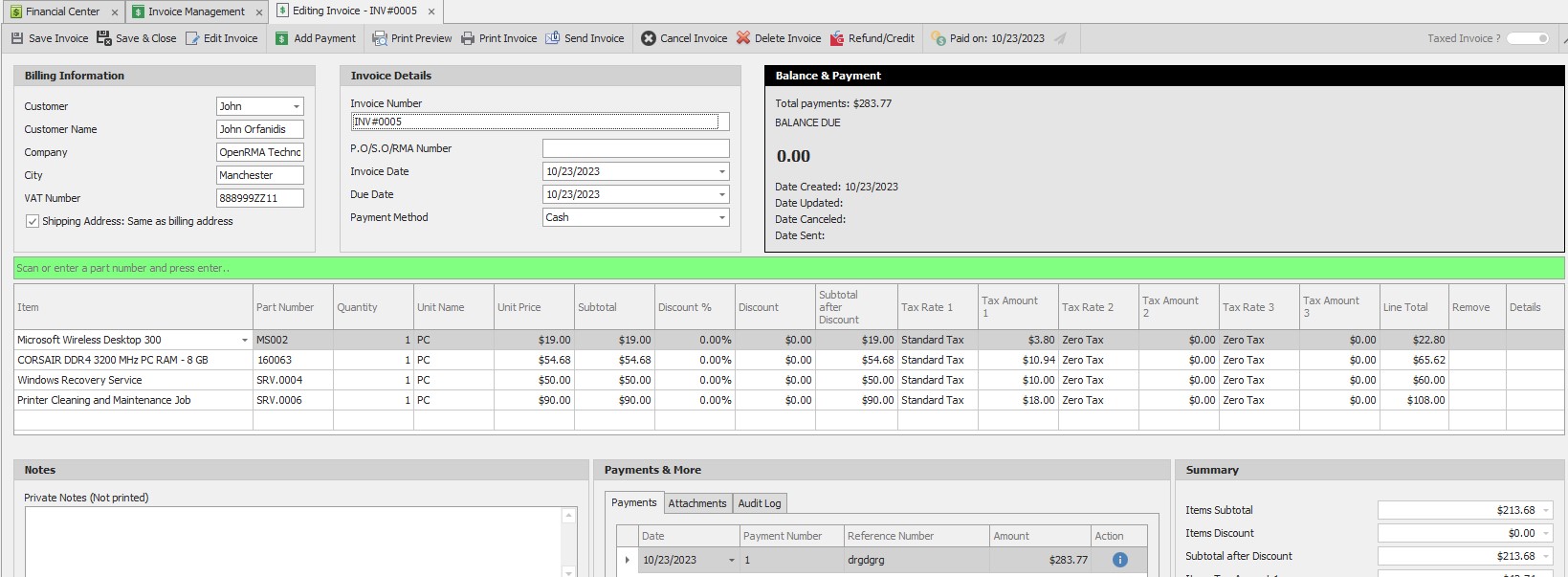The height and width of the screenshot is (577, 1568).
Task: Open the Invoice Date picker dropdown
Action: pyautogui.click(x=721, y=171)
